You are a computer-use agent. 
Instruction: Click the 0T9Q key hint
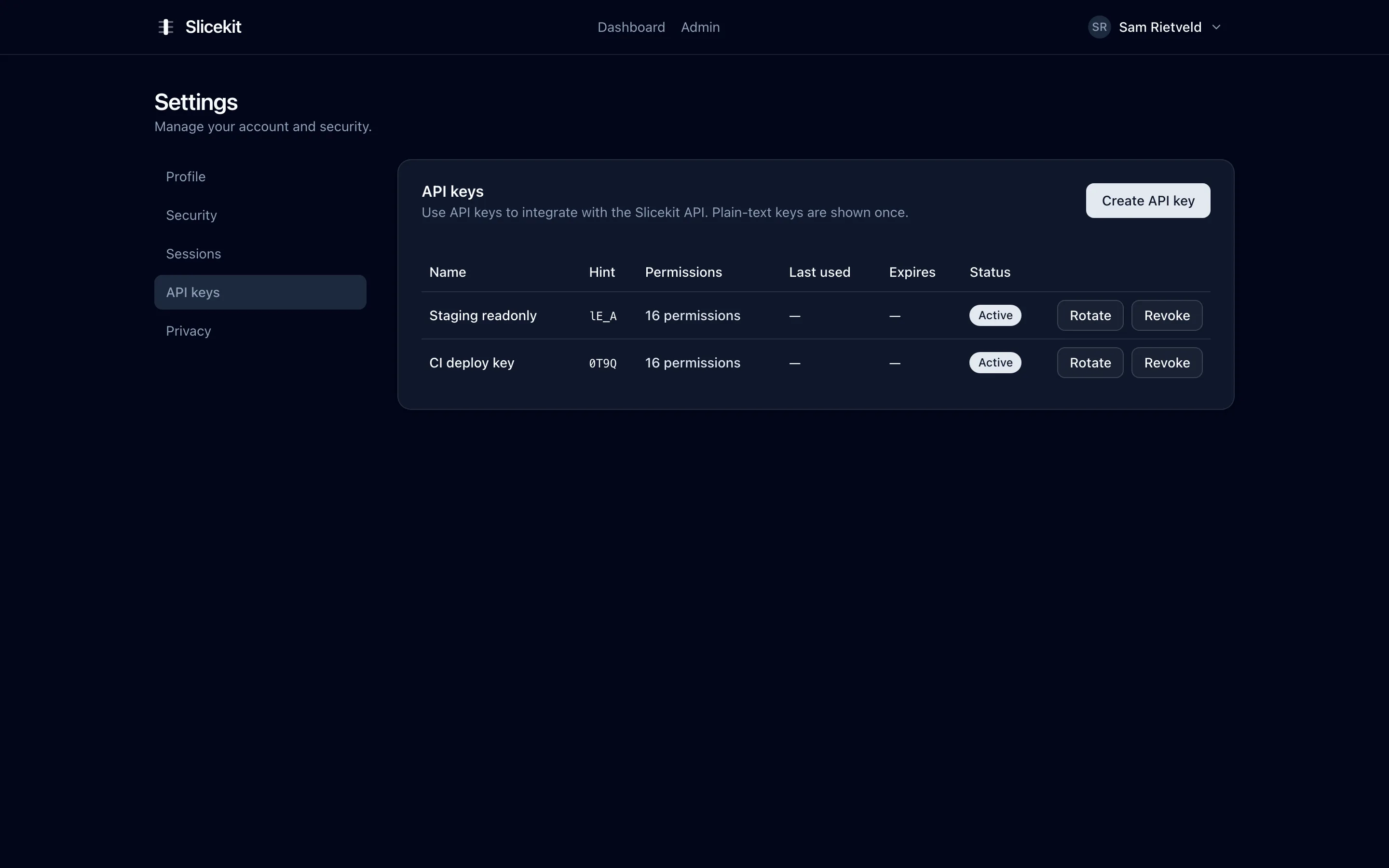pos(603,364)
